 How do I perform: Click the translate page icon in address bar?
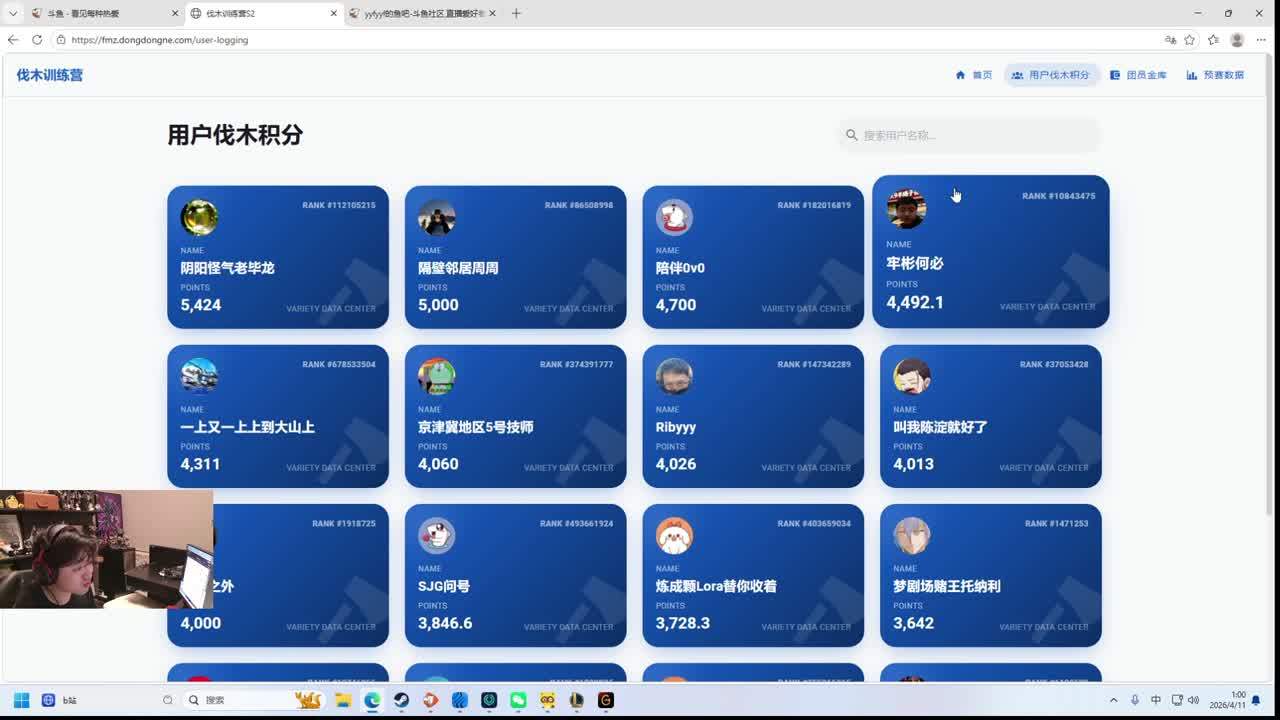(x=1170, y=40)
